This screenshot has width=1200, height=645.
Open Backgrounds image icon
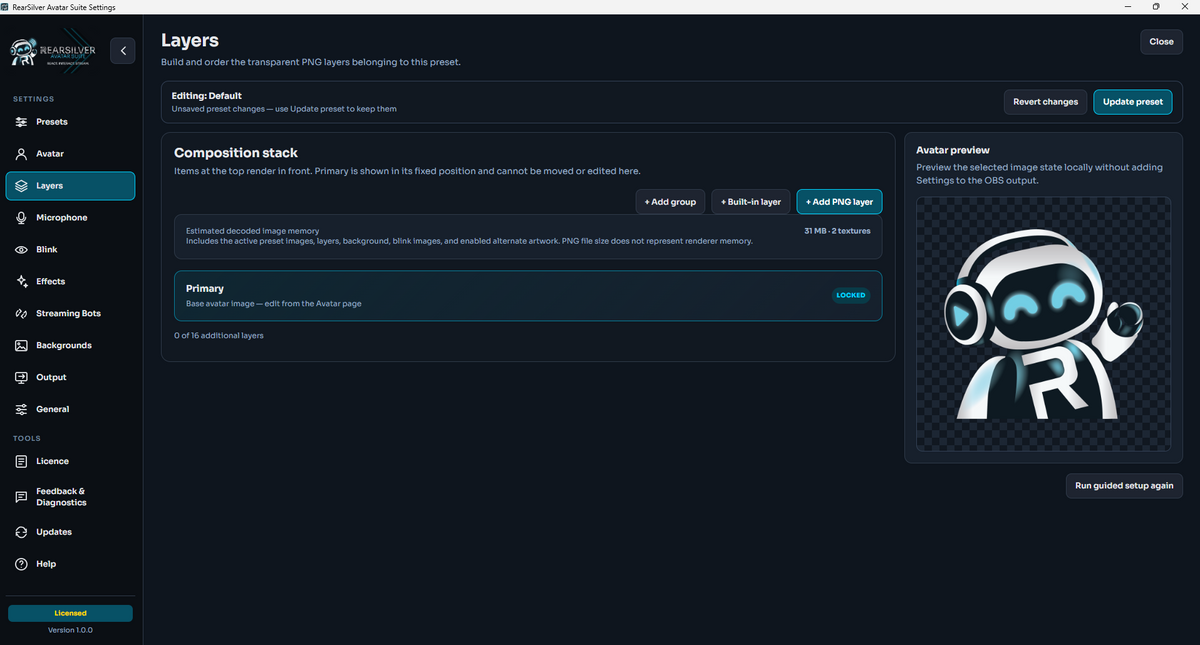point(21,346)
